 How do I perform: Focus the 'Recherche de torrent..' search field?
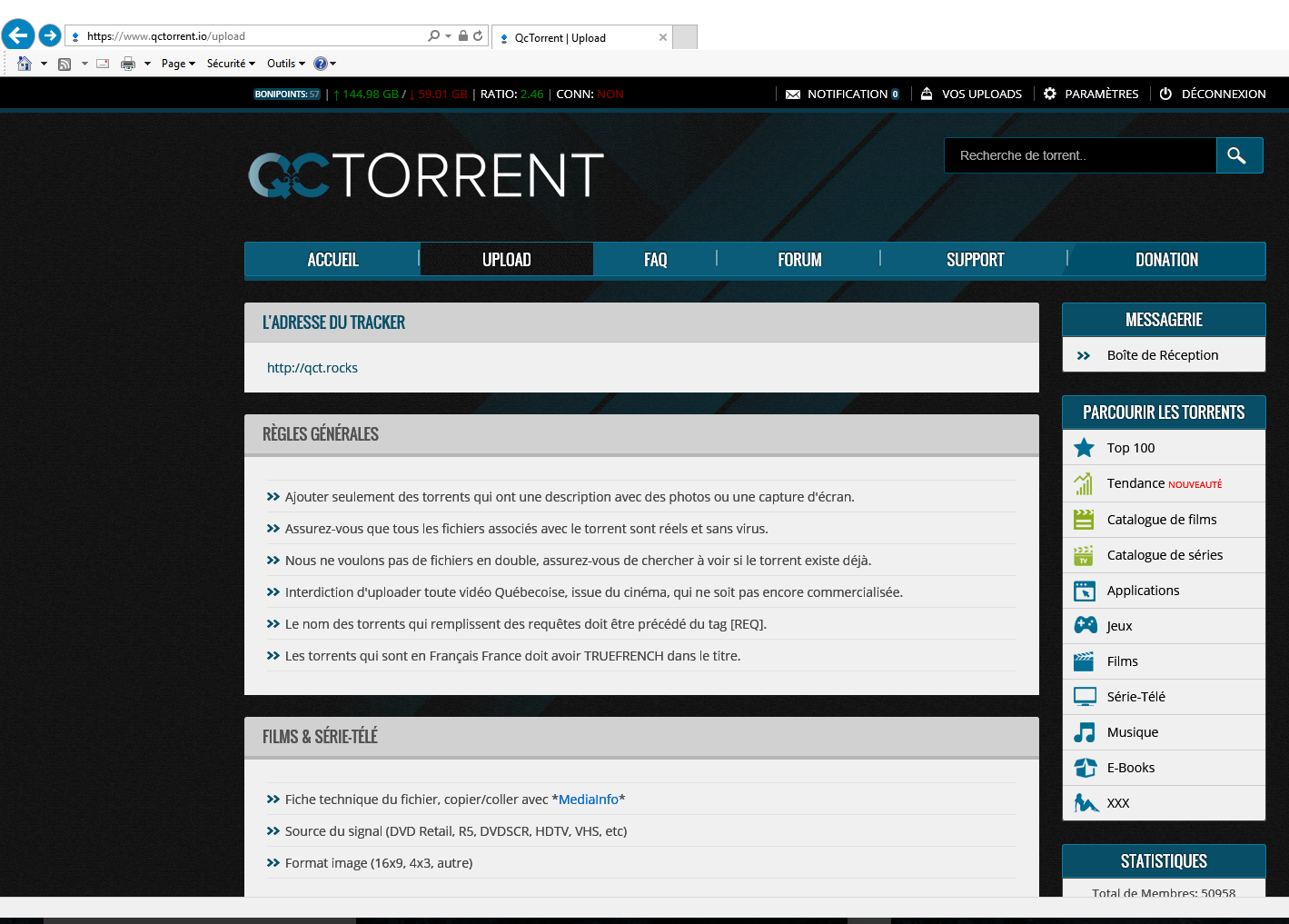click(x=1080, y=155)
